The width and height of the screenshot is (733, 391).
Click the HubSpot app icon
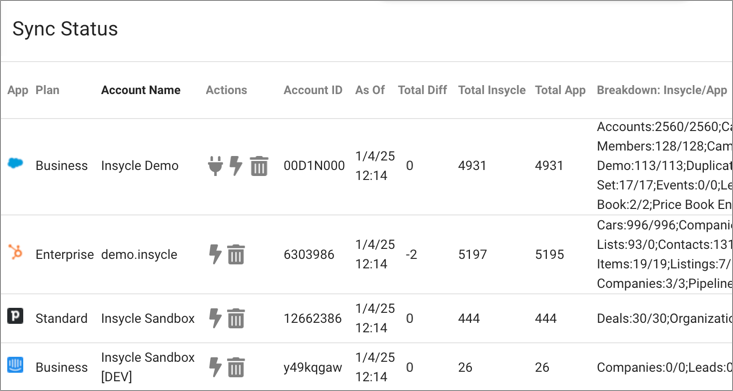[15, 253]
